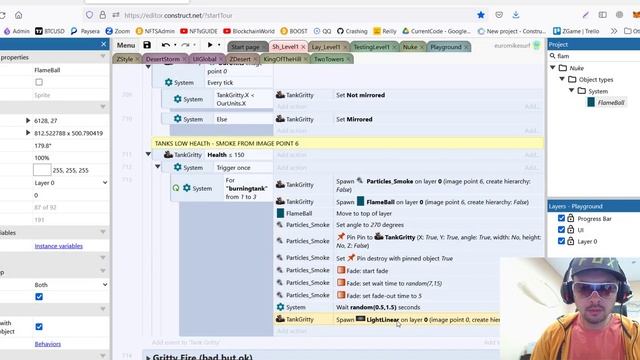Toggle lock on Progress Bar layer
Image resolution: width=640 pixels, height=360 pixels.
click(571, 218)
